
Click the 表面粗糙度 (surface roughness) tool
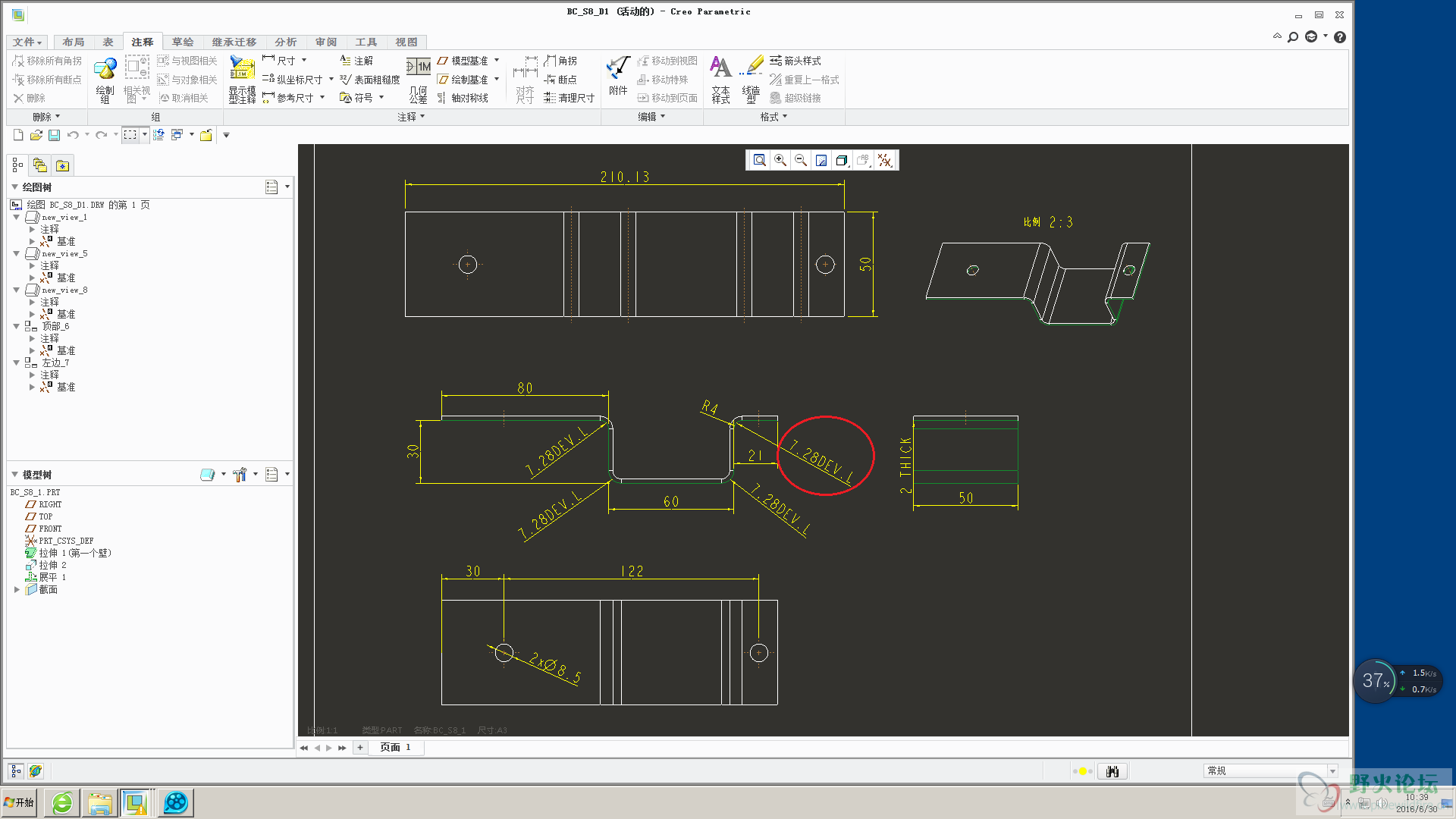pos(369,80)
